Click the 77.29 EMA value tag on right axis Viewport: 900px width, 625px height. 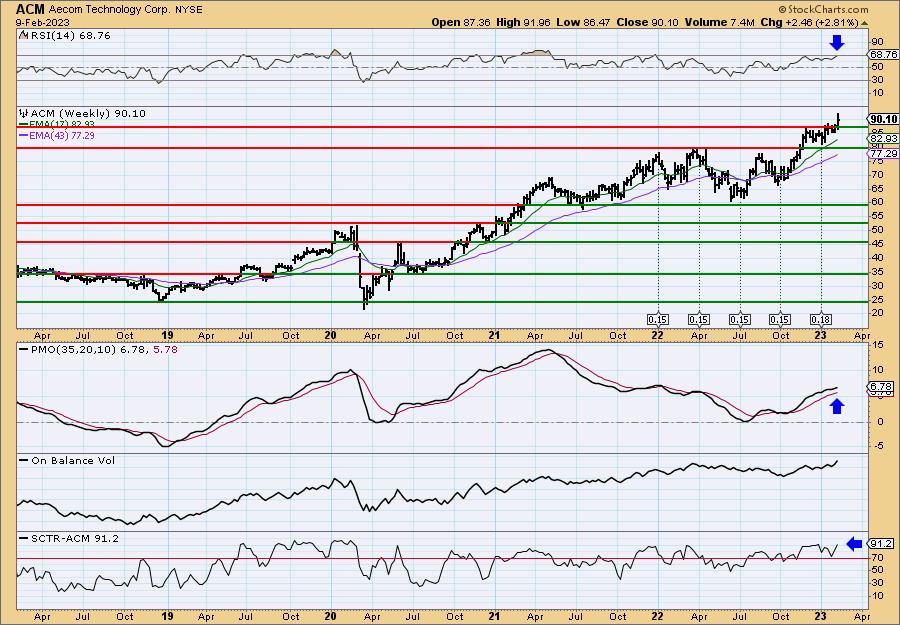883,154
